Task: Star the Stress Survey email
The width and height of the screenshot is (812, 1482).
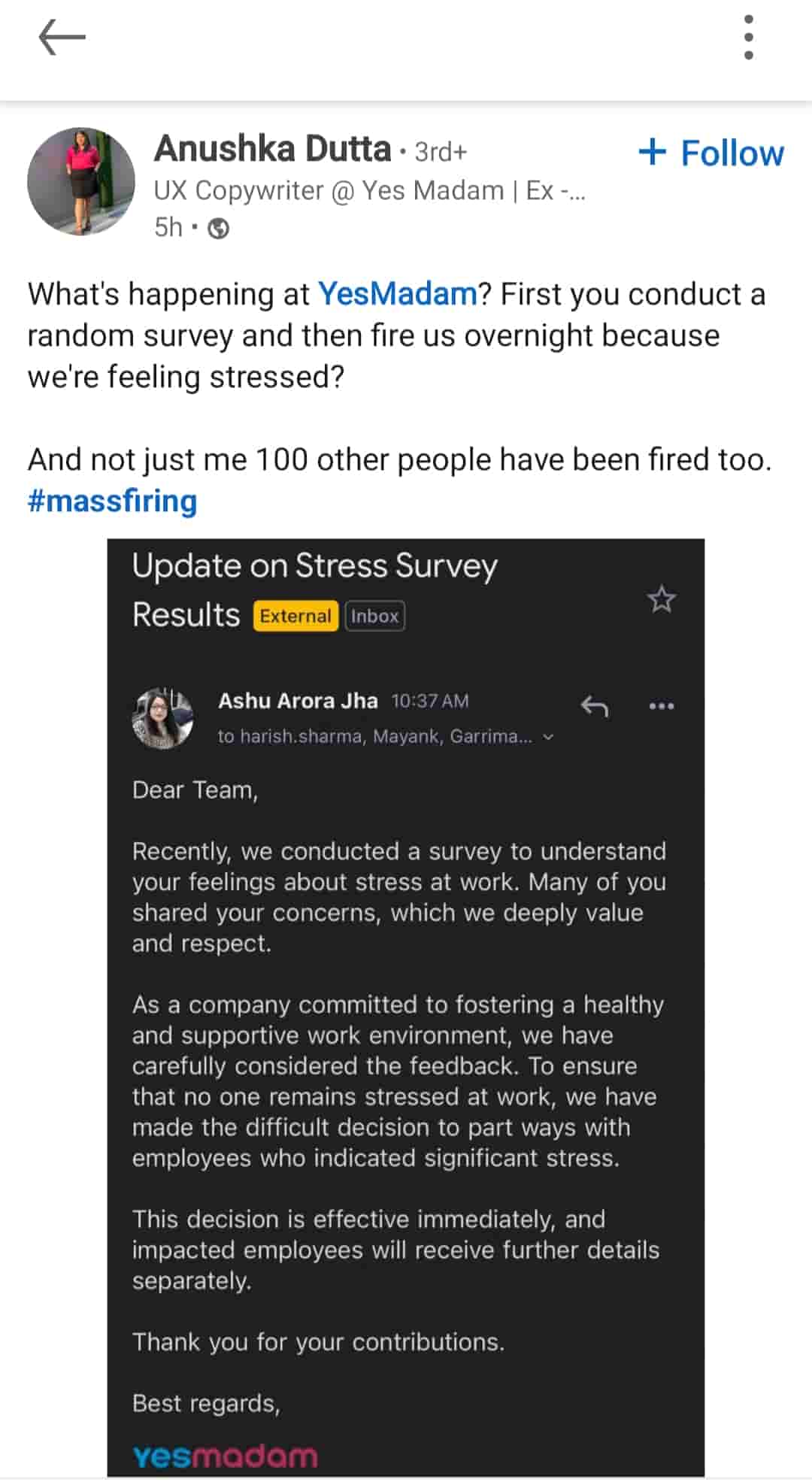Action: pos(662,600)
